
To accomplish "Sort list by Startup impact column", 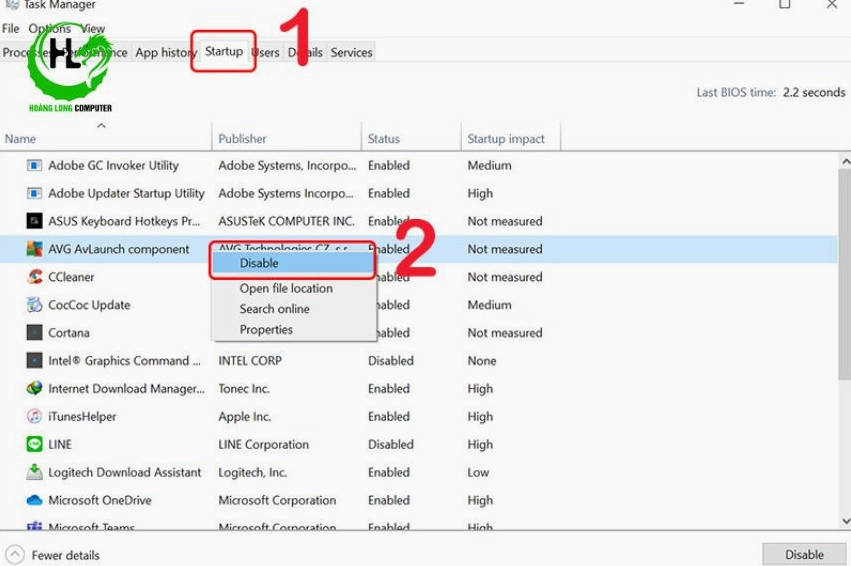I will [506, 139].
